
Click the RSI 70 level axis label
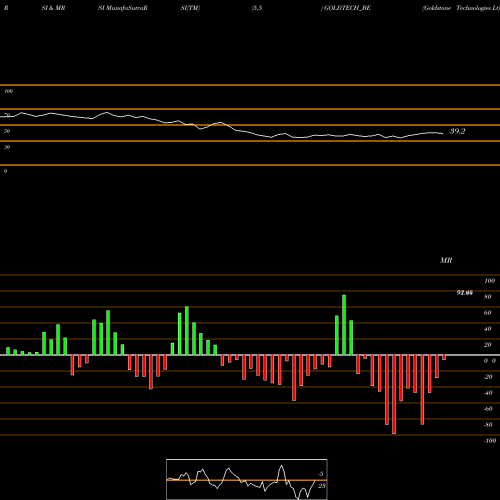coord(7,115)
